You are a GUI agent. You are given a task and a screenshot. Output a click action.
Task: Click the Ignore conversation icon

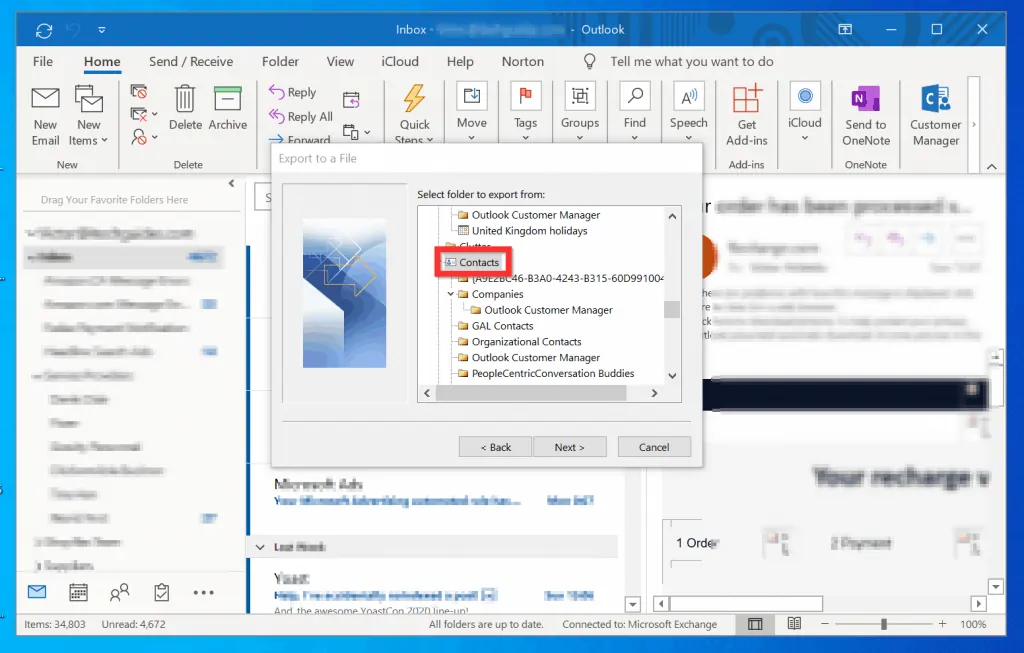click(138, 92)
